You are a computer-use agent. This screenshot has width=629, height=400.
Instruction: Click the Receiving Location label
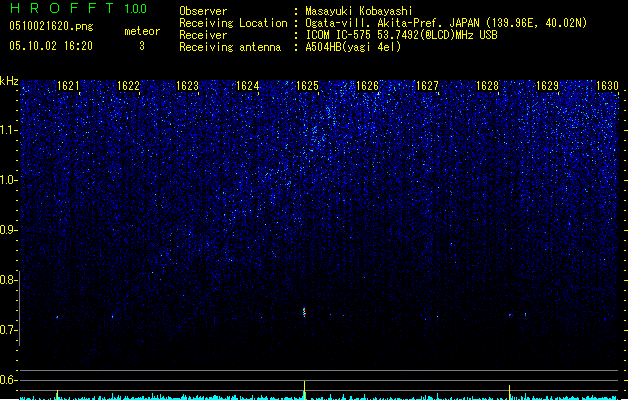(x=233, y=23)
